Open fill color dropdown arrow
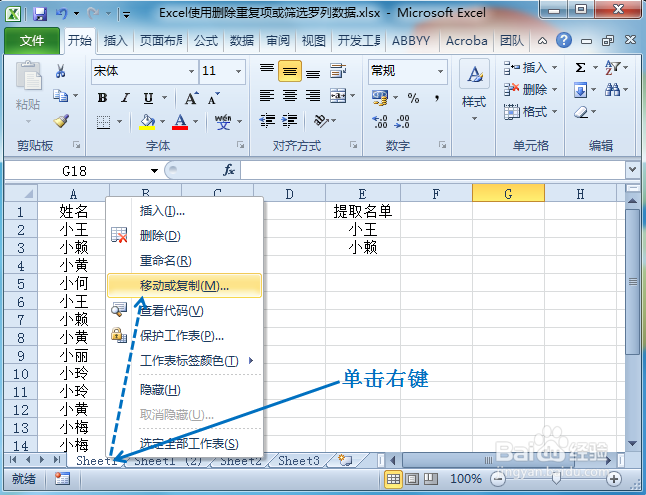The width and height of the screenshot is (646, 495). (162, 122)
